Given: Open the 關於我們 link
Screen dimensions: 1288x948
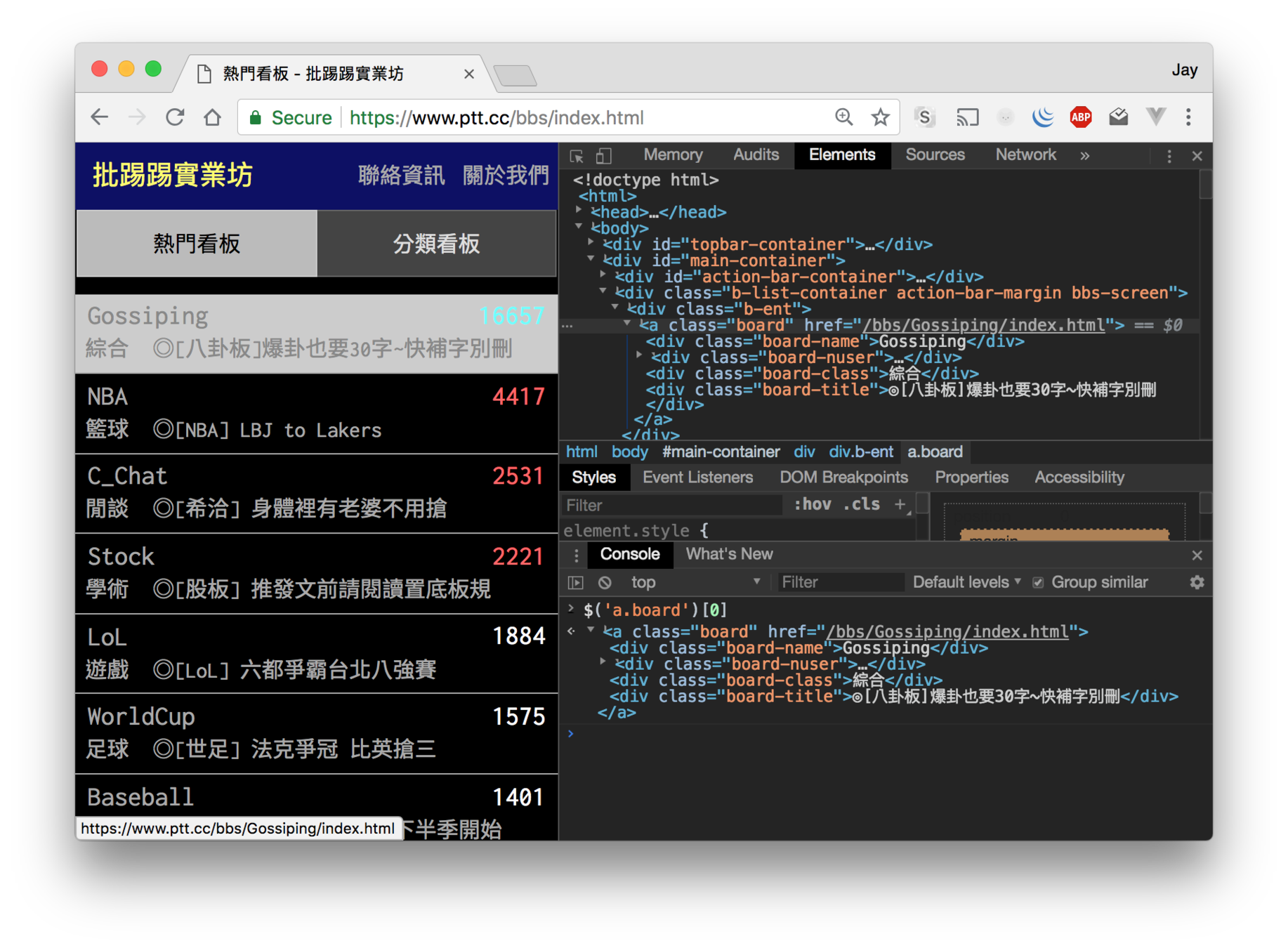Looking at the screenshot, I should click(x=506, y=175).
